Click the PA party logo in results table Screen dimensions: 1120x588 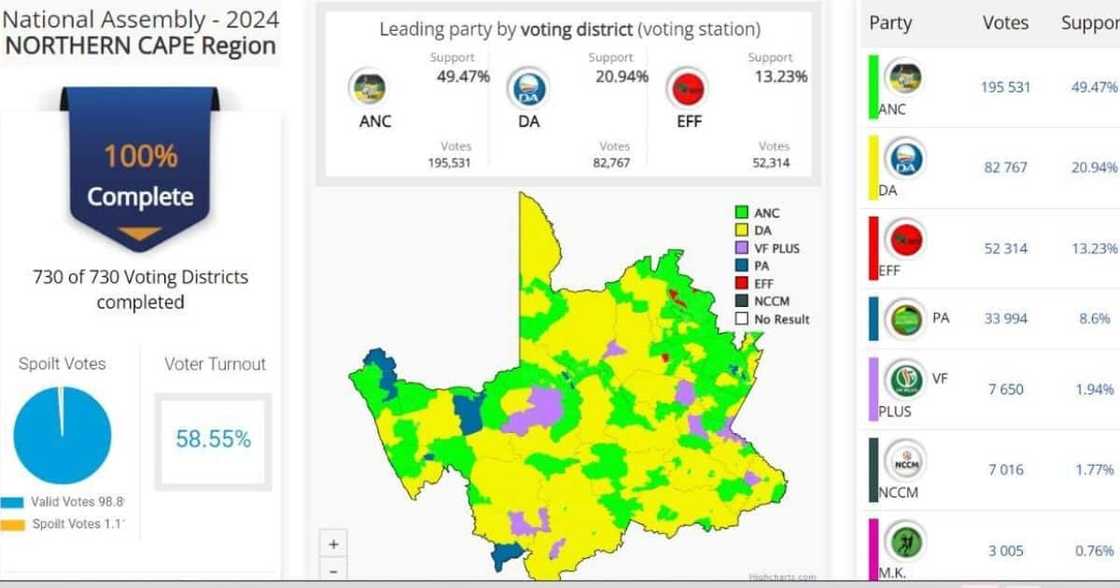[906, 320]
